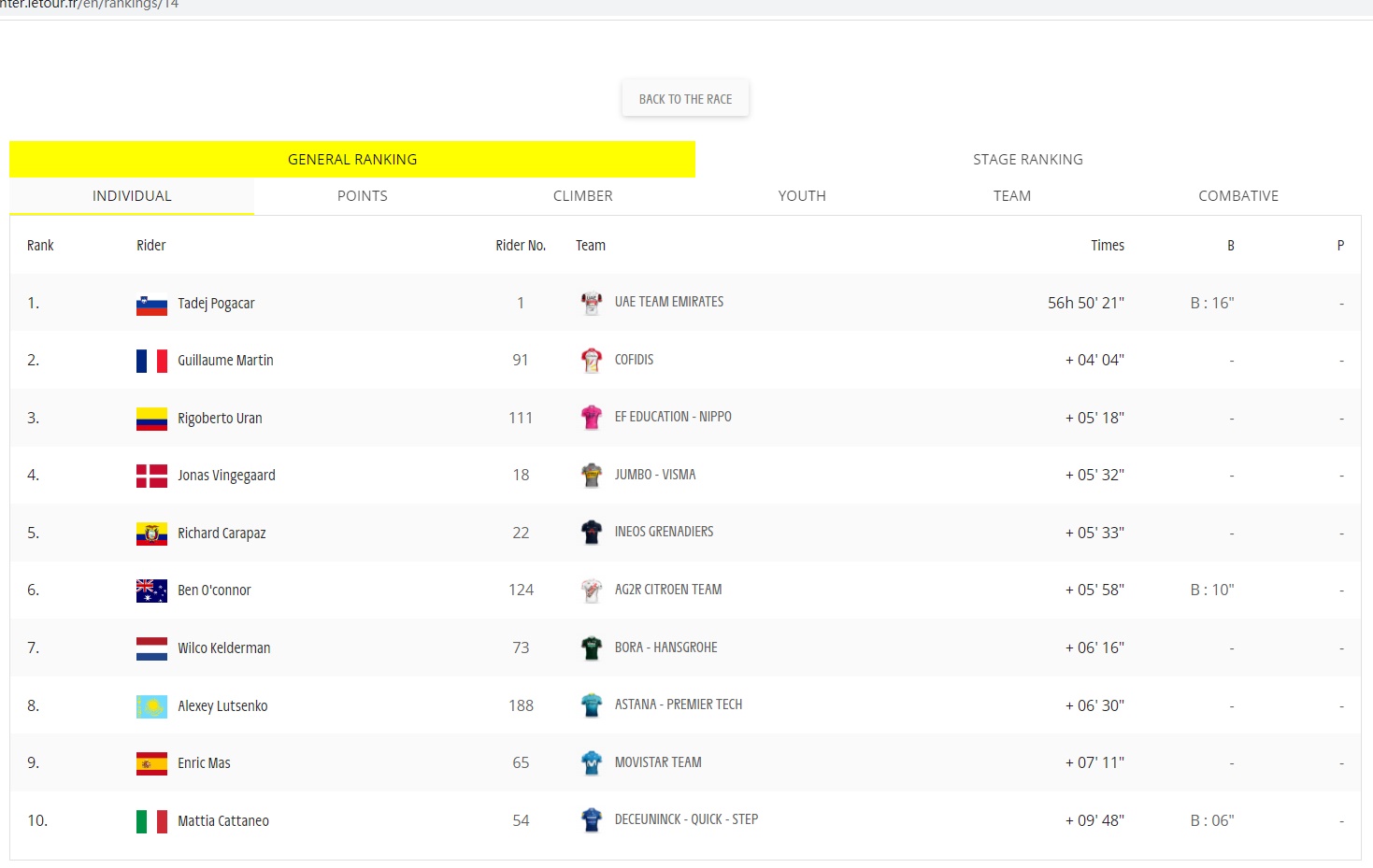Click Ineos Grenadiers jersey icon
This screenshot has width=1373, height=868.
click(x=592, y=533)
